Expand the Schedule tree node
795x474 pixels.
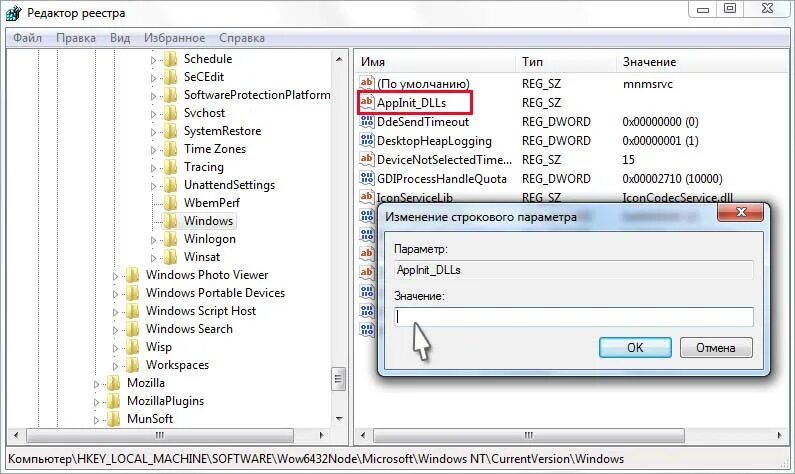(154, 60)
